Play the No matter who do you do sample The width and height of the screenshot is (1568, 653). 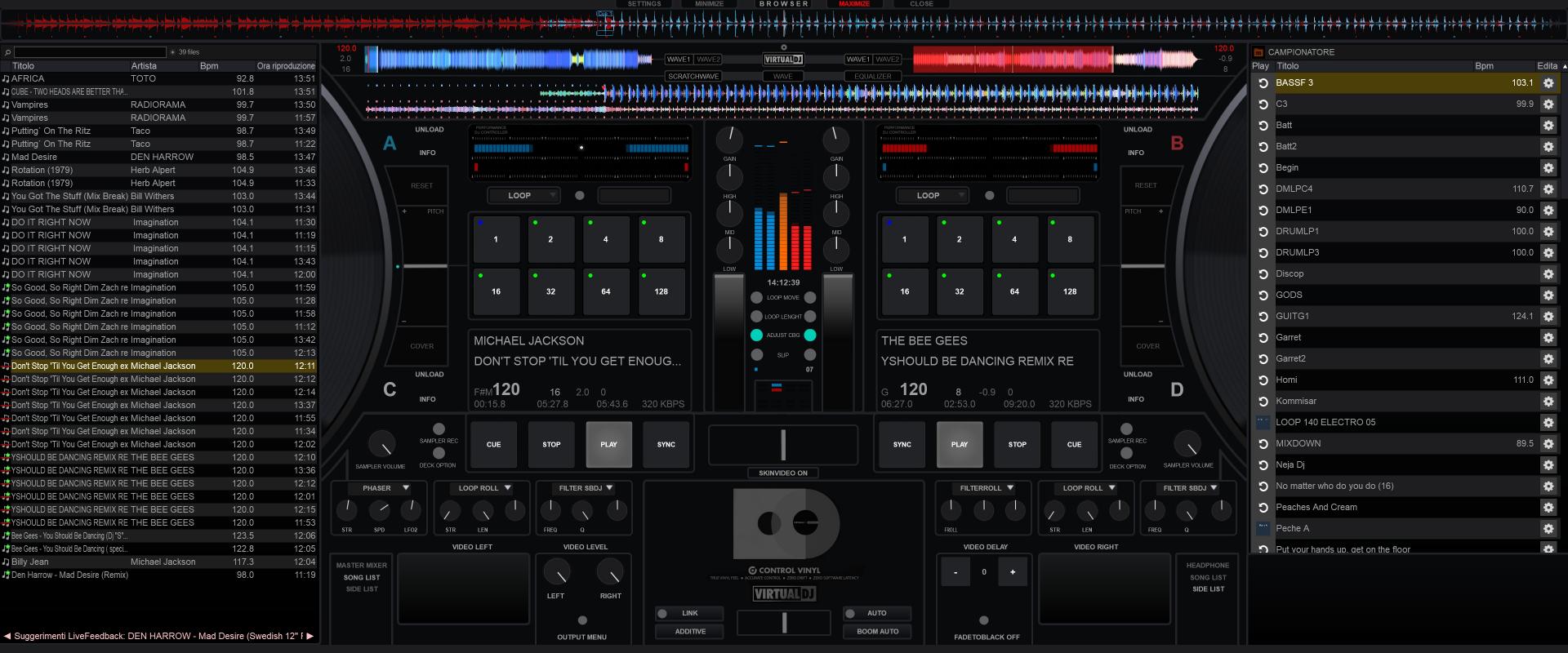click(x=1263, y=486)
